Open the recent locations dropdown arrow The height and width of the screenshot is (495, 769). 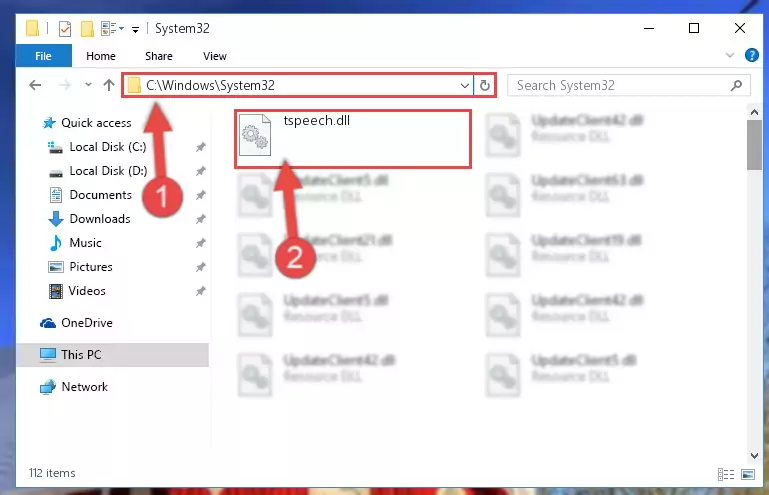(x=88, y=85)
